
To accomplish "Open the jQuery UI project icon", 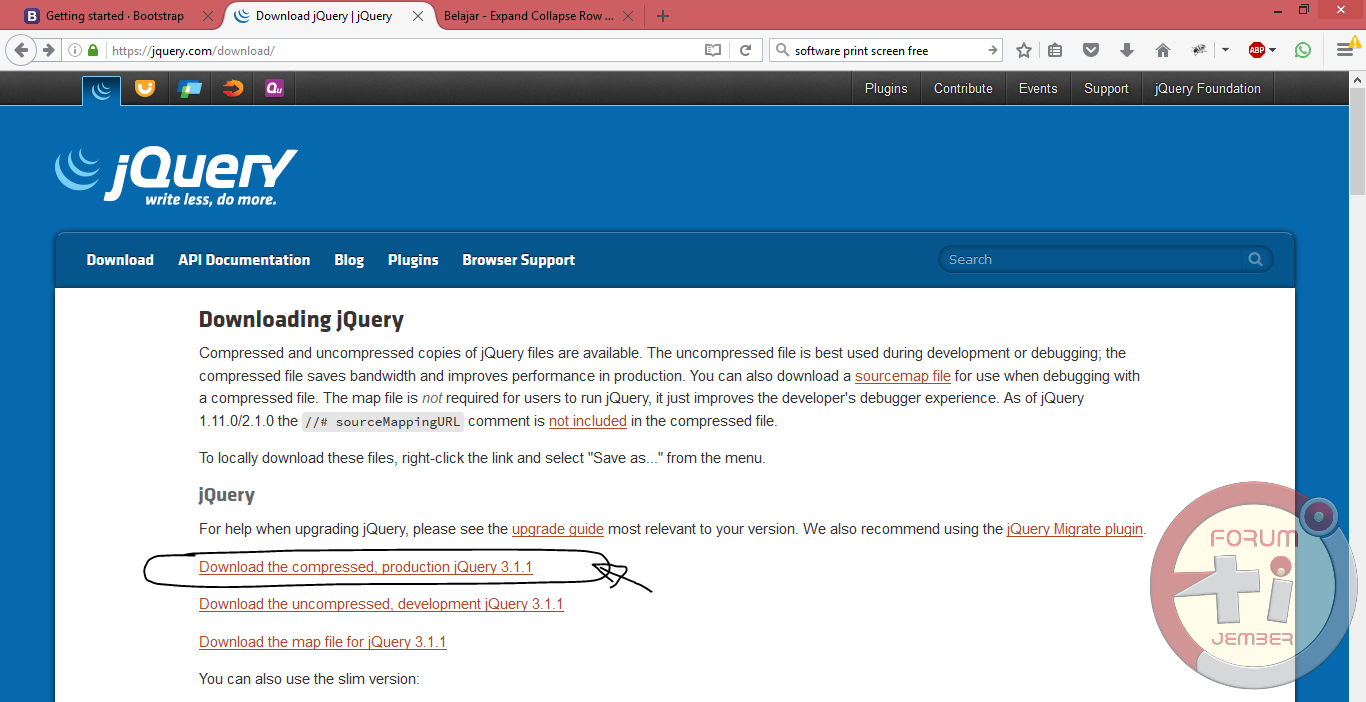I will (145, 89).
